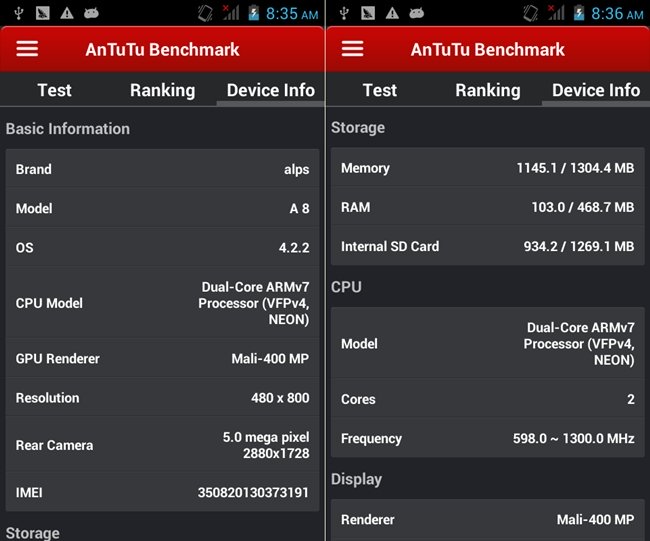Tap the GPU Renderer row
Screen dimensions: 650x541
(162, 358)
